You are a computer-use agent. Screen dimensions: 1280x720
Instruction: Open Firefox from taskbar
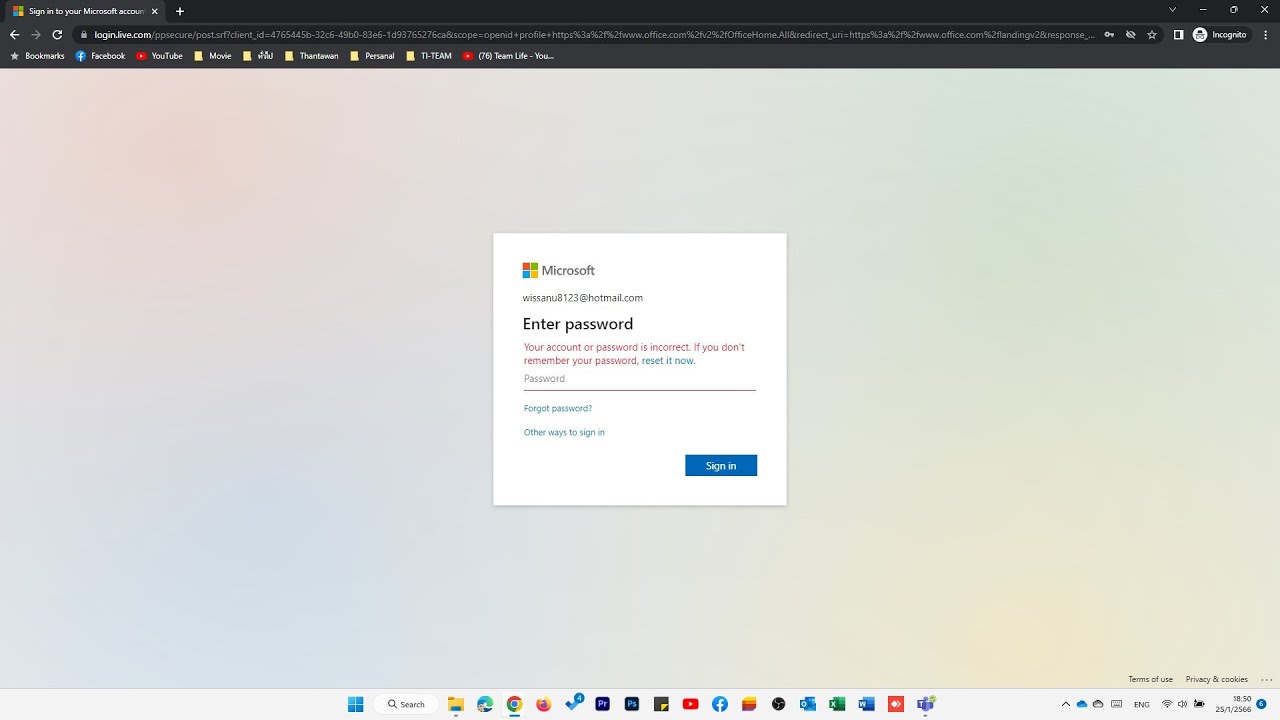pyautogui.click(x=544, y=704)
